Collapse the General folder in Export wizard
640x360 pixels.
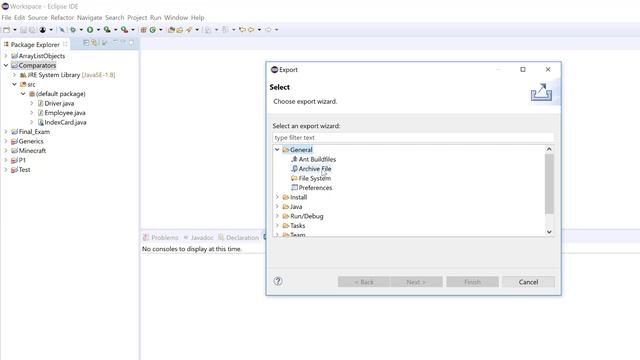tap(277, 150)
